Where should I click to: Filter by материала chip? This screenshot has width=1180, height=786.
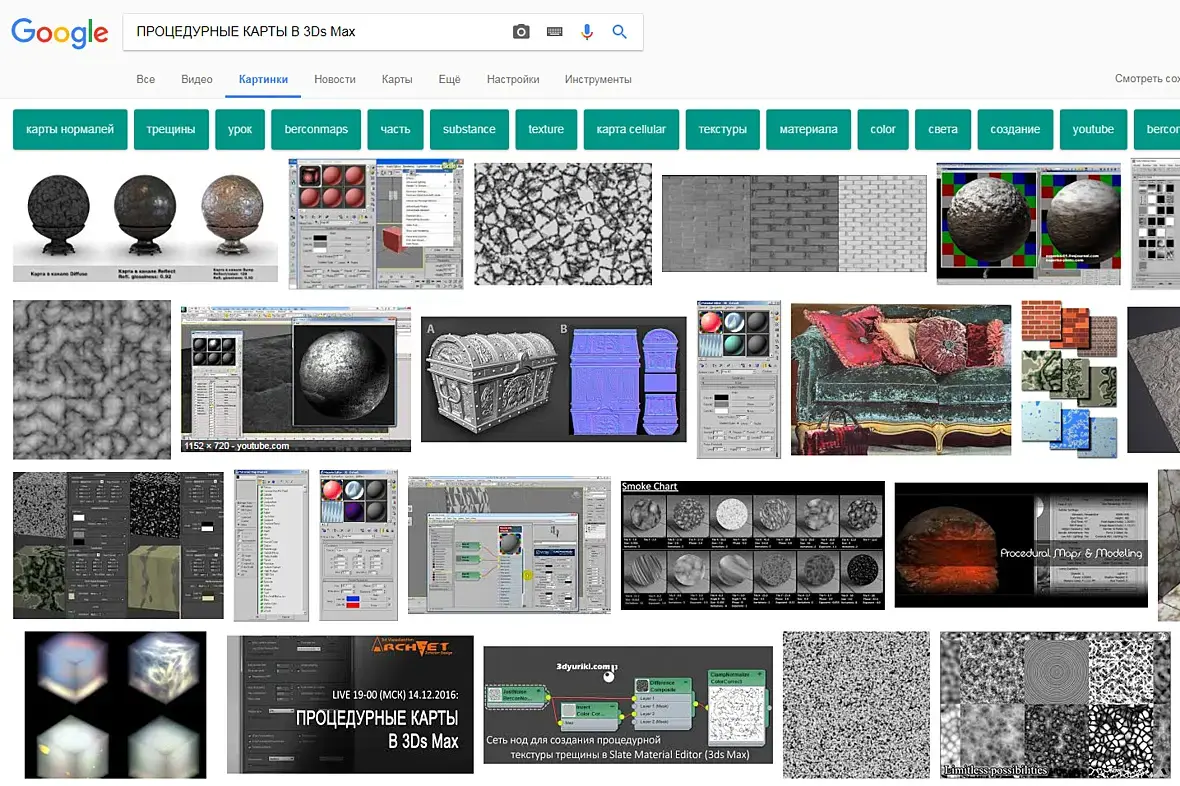808,129
